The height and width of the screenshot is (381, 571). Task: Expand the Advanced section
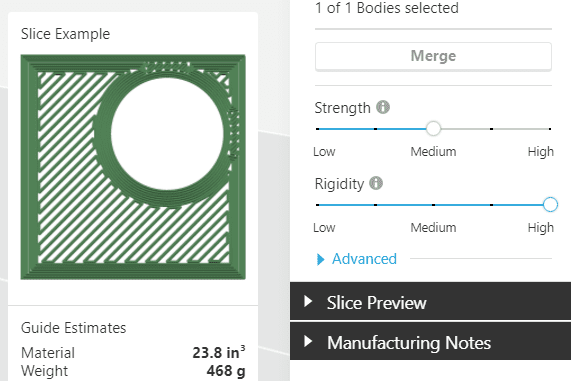pyautogui.click(x=357, y=259)
